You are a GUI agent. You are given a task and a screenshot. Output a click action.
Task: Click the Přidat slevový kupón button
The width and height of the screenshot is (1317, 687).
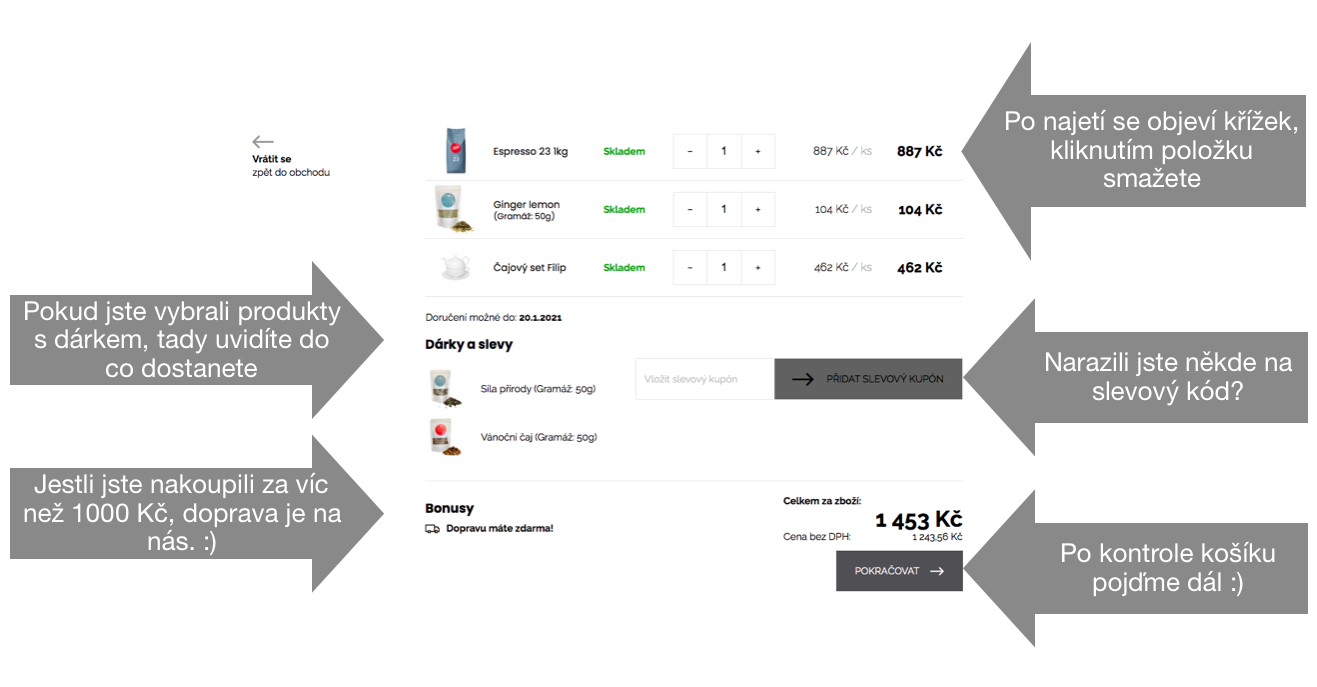pyautogui.click(x=868, y=379)
